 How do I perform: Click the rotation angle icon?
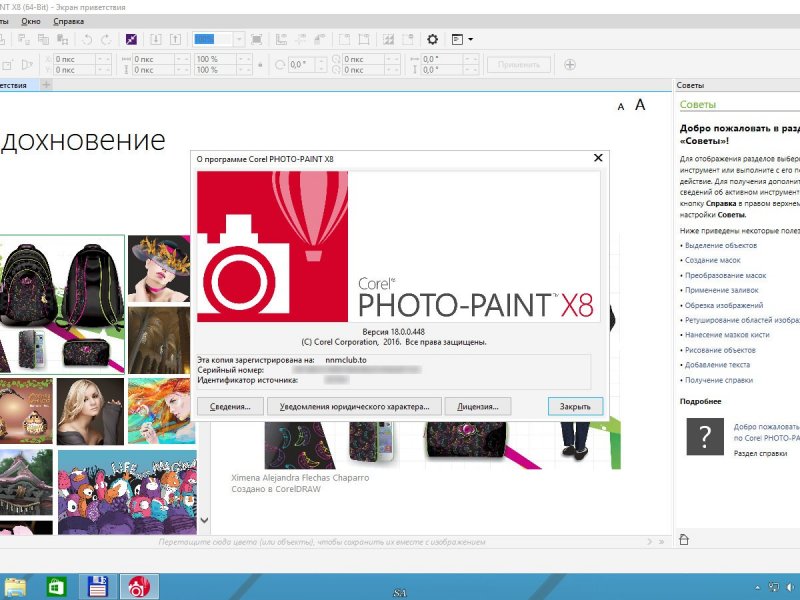point(280,65)
